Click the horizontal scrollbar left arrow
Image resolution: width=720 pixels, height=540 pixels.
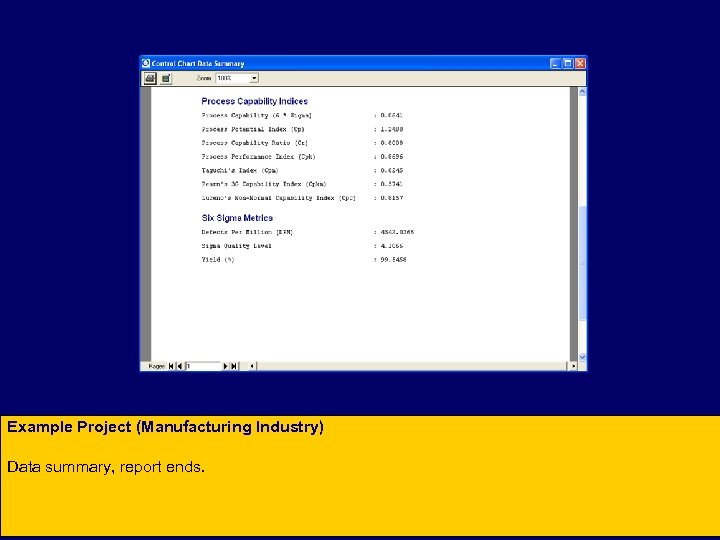pos(252,366)
